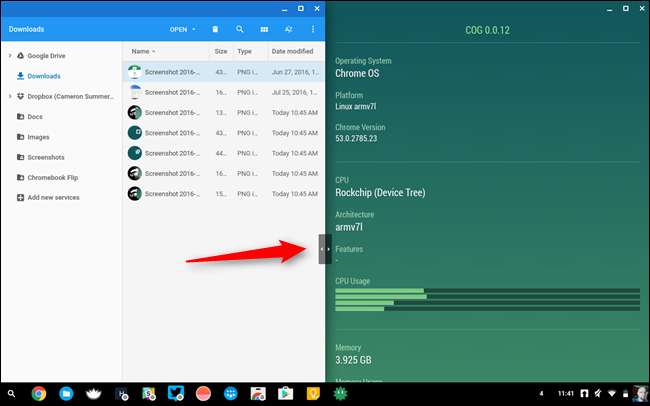Open the user avatar in system tray

point(640,394)
